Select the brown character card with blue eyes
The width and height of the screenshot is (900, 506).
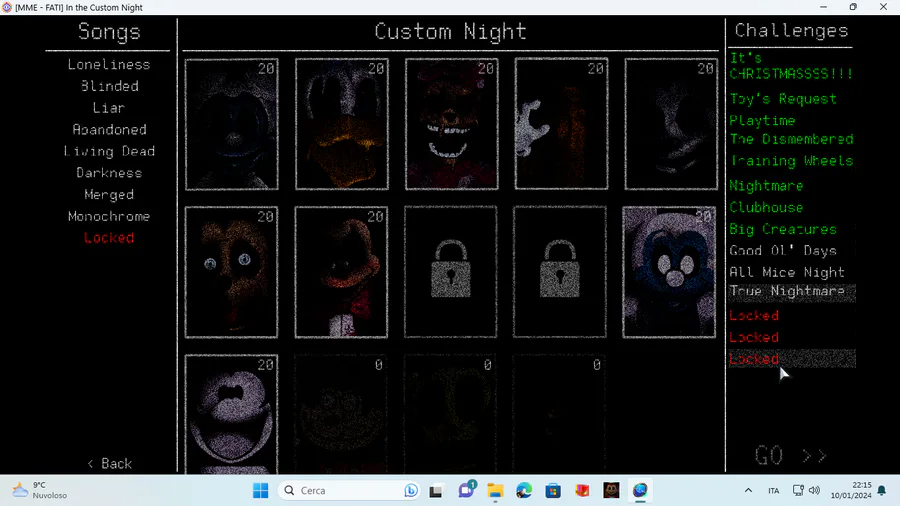231,272
